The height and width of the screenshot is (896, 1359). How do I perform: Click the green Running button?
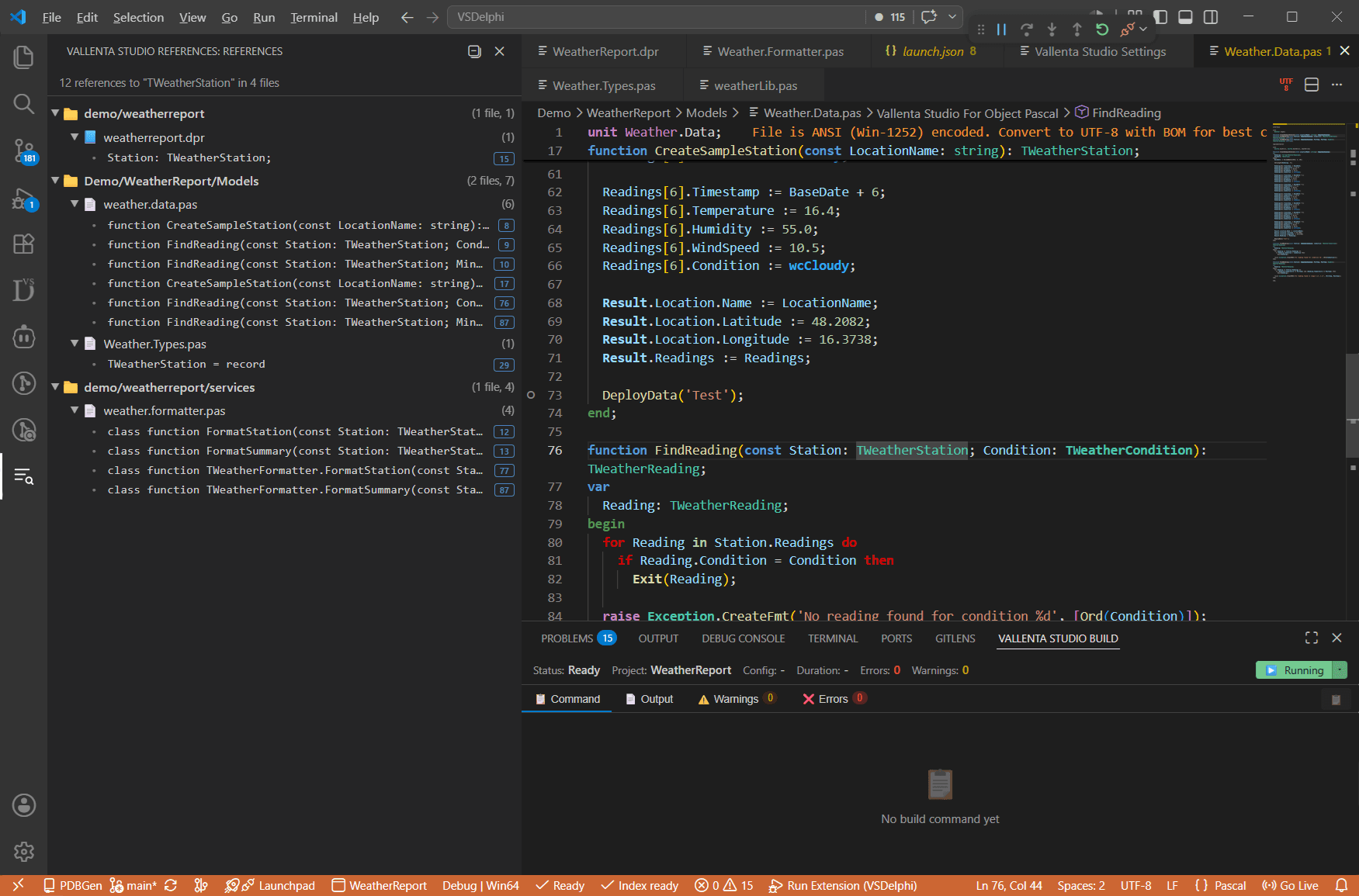tap(1295, 669)
